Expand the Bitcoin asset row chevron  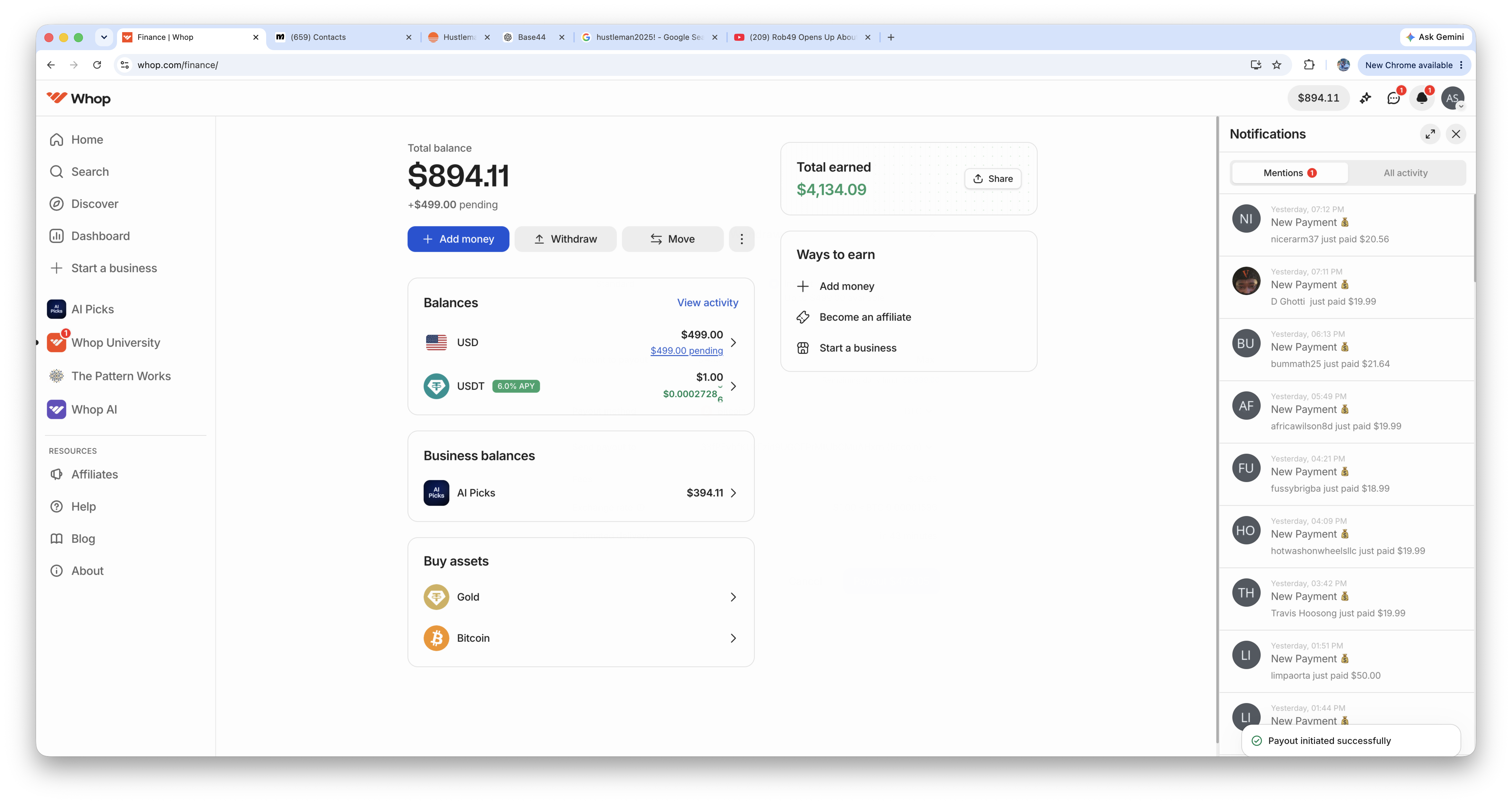tap(733, 639)
